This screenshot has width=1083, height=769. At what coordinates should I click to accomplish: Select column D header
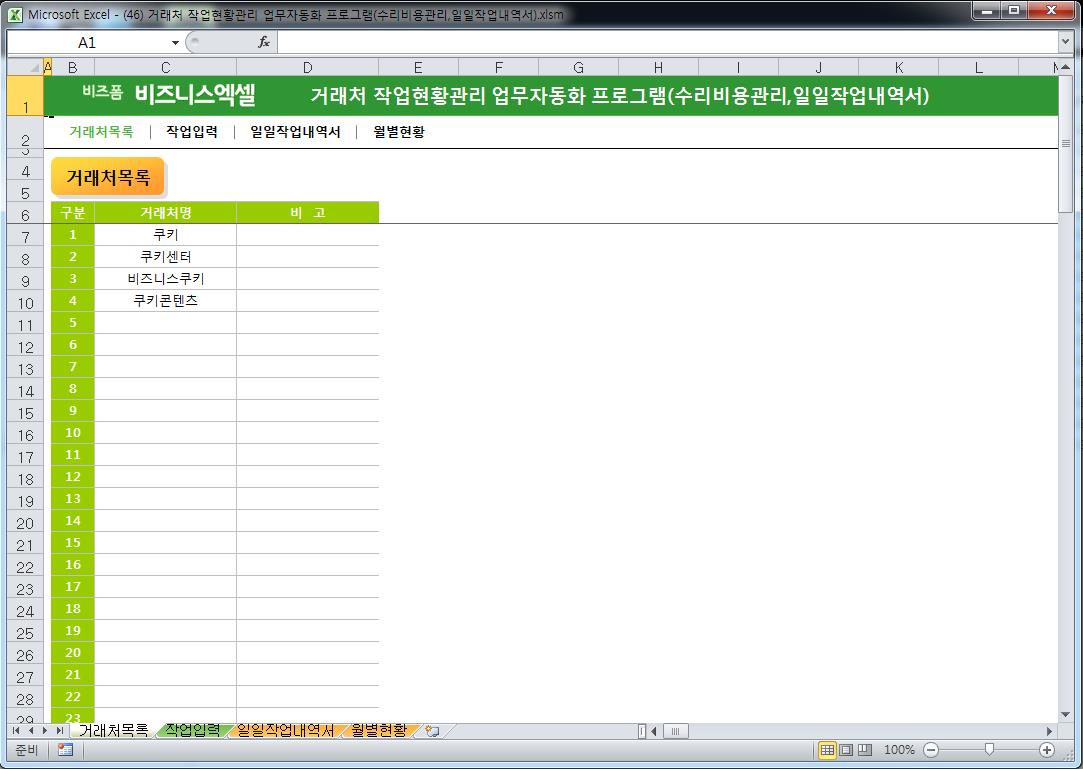click(307, 67)
